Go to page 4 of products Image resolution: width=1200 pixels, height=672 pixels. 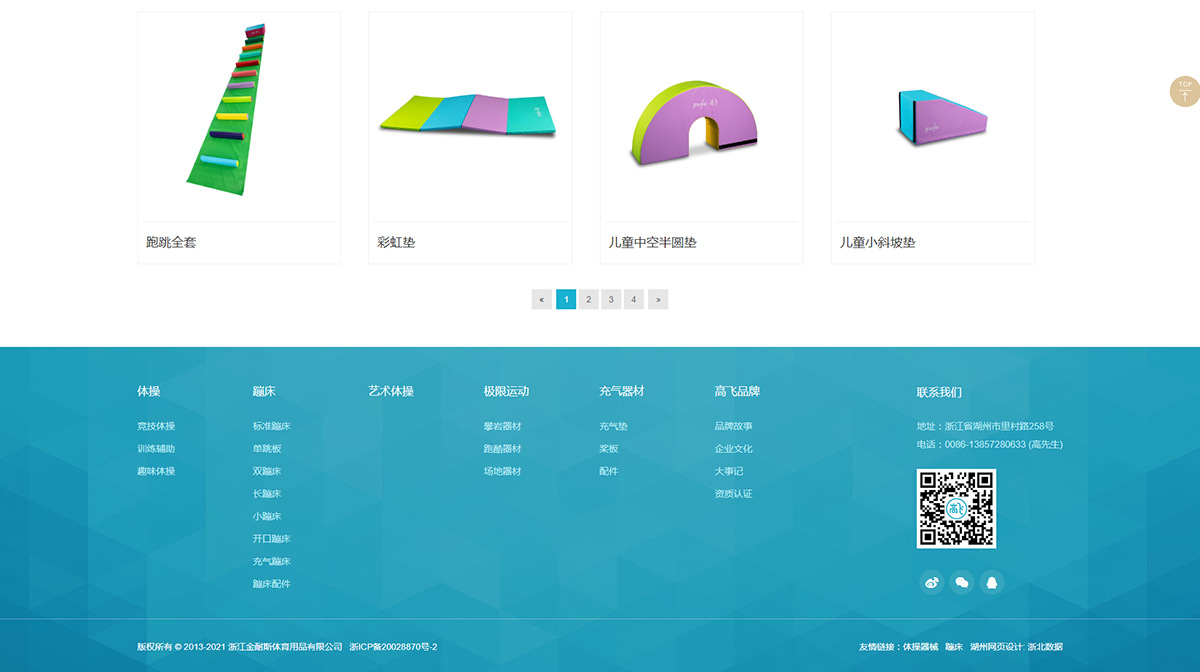[x=634, y=299]
